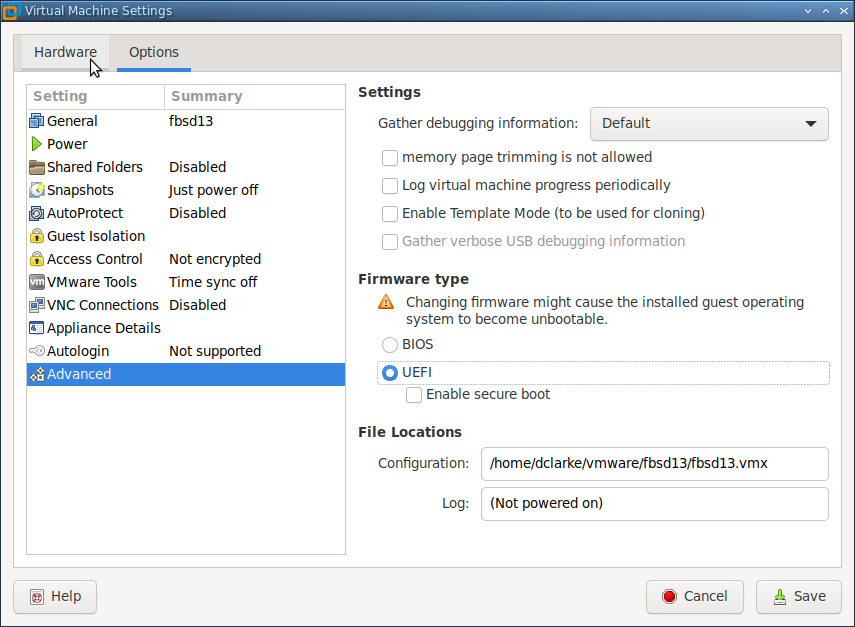Select the Shared Folders row label
This screenshot has height=627, width=855.
[x=95, y=167]
